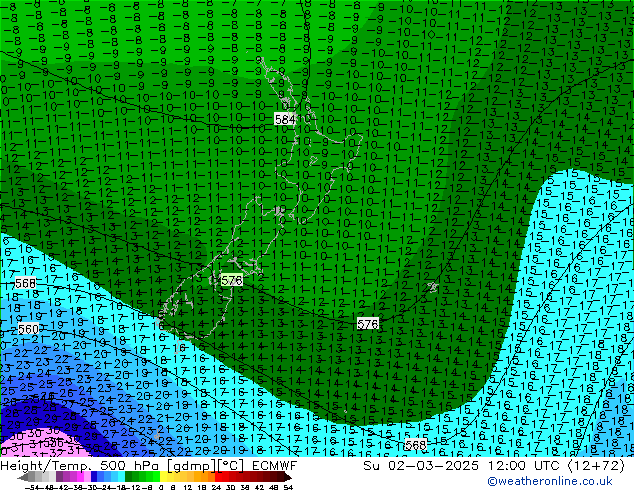The width and height of the screenshot is (634, 490).
Task: Click the '-54' value under the colour scale
Action: pos(32,487)
